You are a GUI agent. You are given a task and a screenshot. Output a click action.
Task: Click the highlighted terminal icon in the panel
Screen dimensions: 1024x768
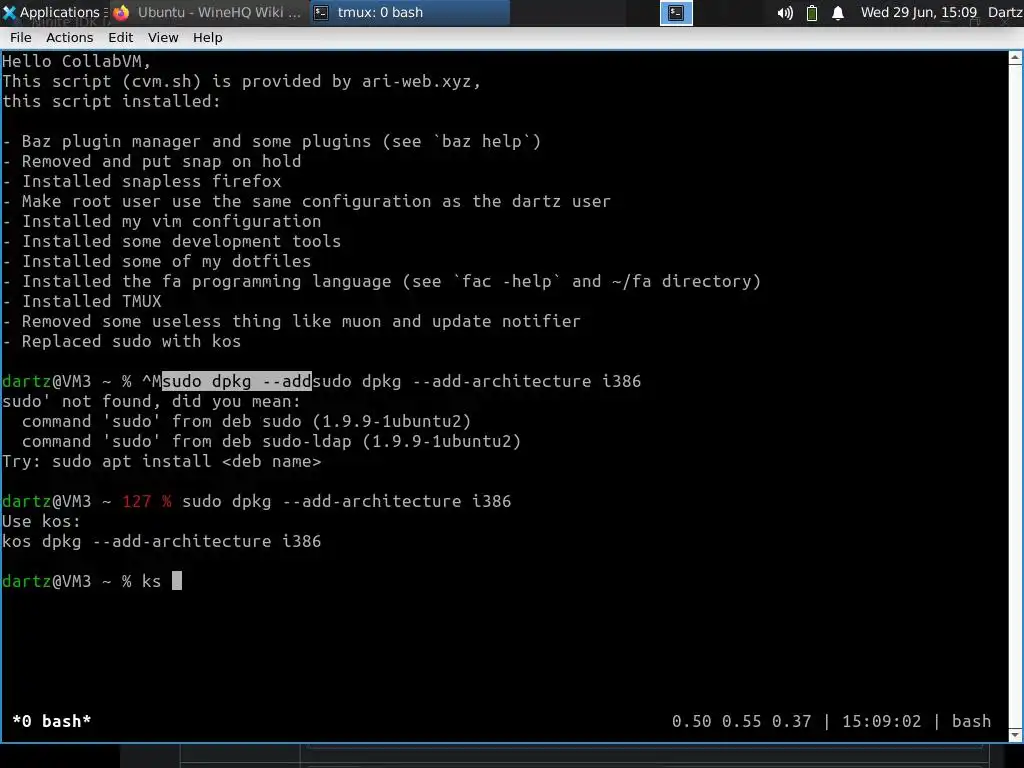(x=676, y=12)
